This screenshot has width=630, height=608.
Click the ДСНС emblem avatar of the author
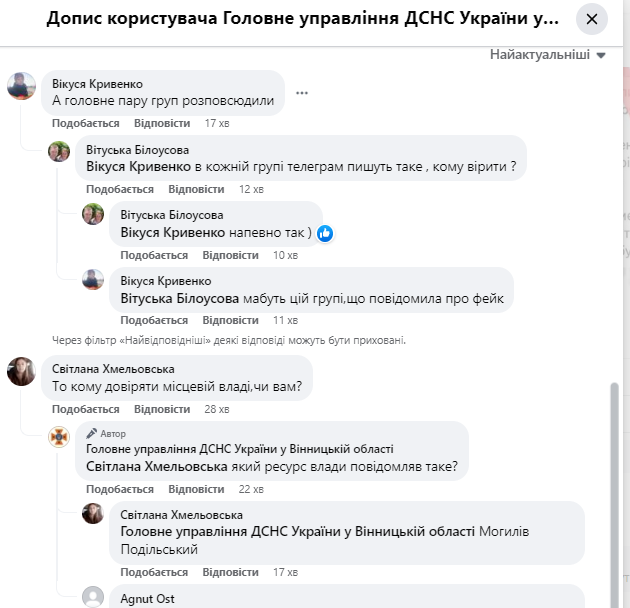(x=60, y=437)
